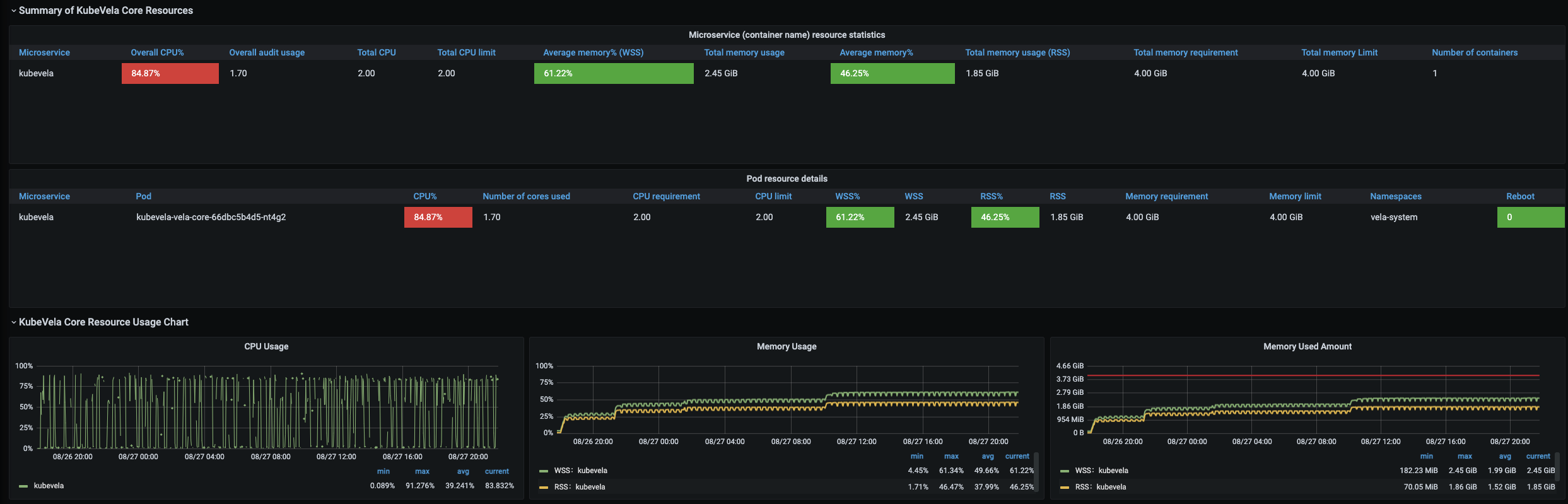Toggle RSS: kubevela in Memory Used Amount legend
The height and width of the screenshot is (504, 1568).
click(1100, 487)
